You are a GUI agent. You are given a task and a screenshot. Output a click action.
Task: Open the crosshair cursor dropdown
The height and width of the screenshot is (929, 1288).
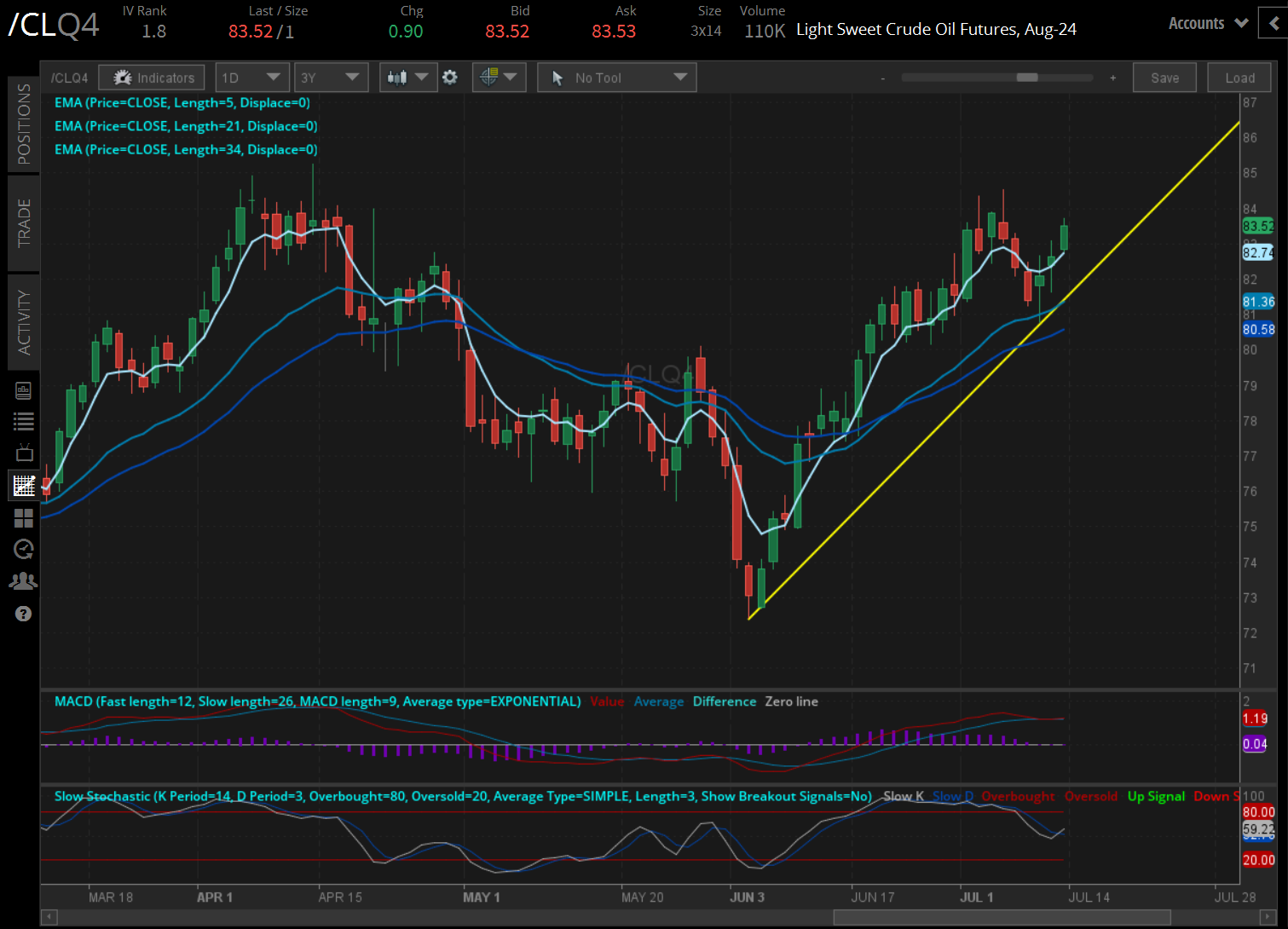click(499, 78)
